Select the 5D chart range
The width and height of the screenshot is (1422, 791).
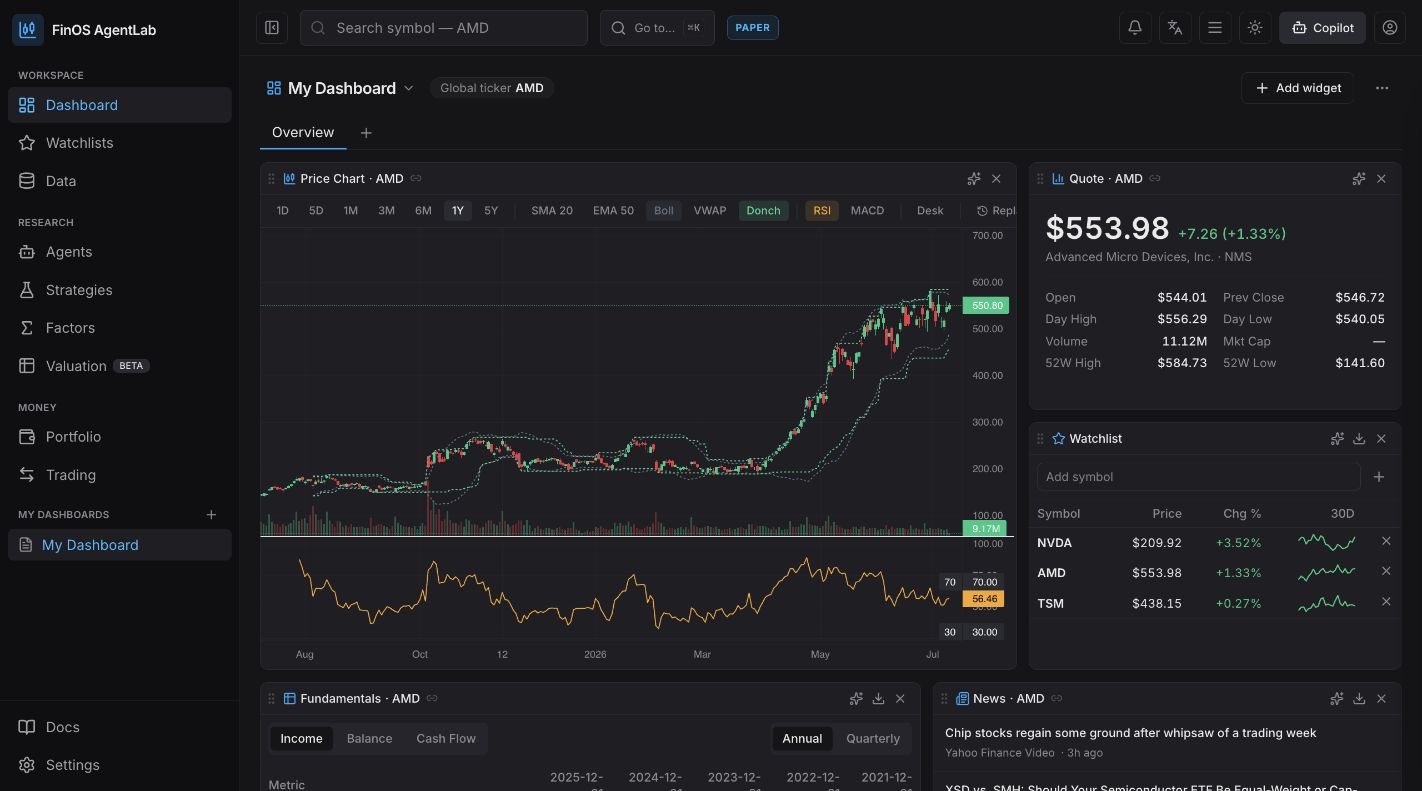tap(316, 211)
